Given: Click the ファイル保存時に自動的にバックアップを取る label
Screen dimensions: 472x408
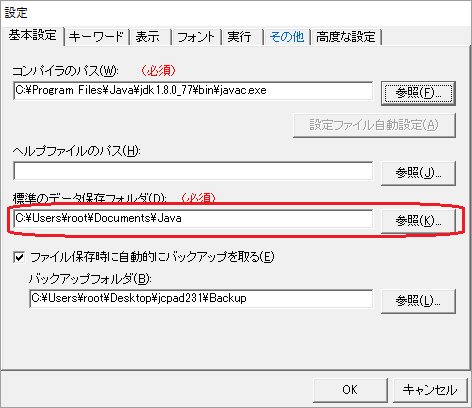Looking at the screenshot, I should [x=152, y=257].
